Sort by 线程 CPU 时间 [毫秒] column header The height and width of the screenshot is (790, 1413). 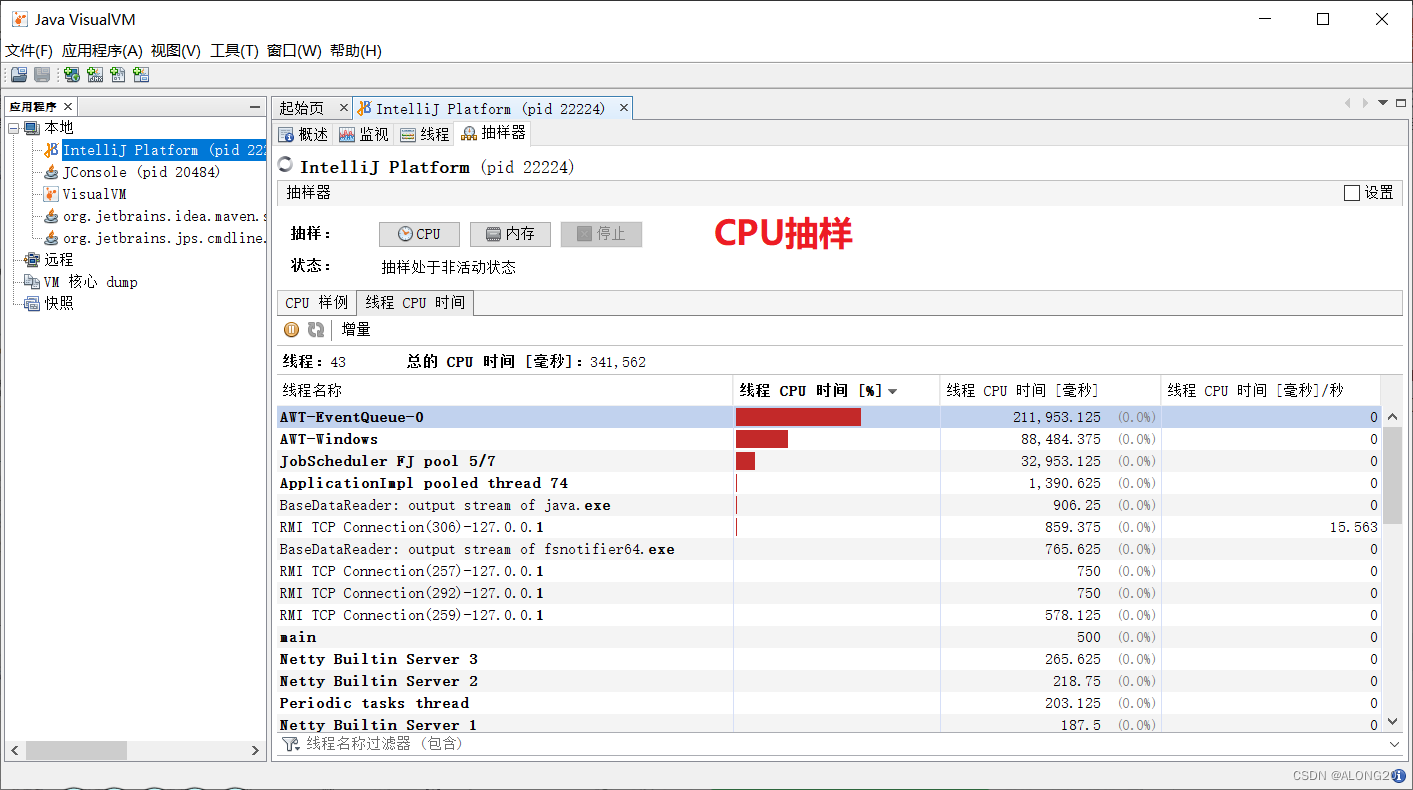[1050, 390]
